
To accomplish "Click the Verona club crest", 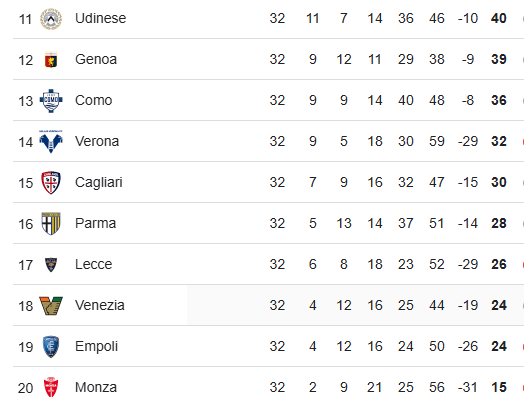I will 51,142.
